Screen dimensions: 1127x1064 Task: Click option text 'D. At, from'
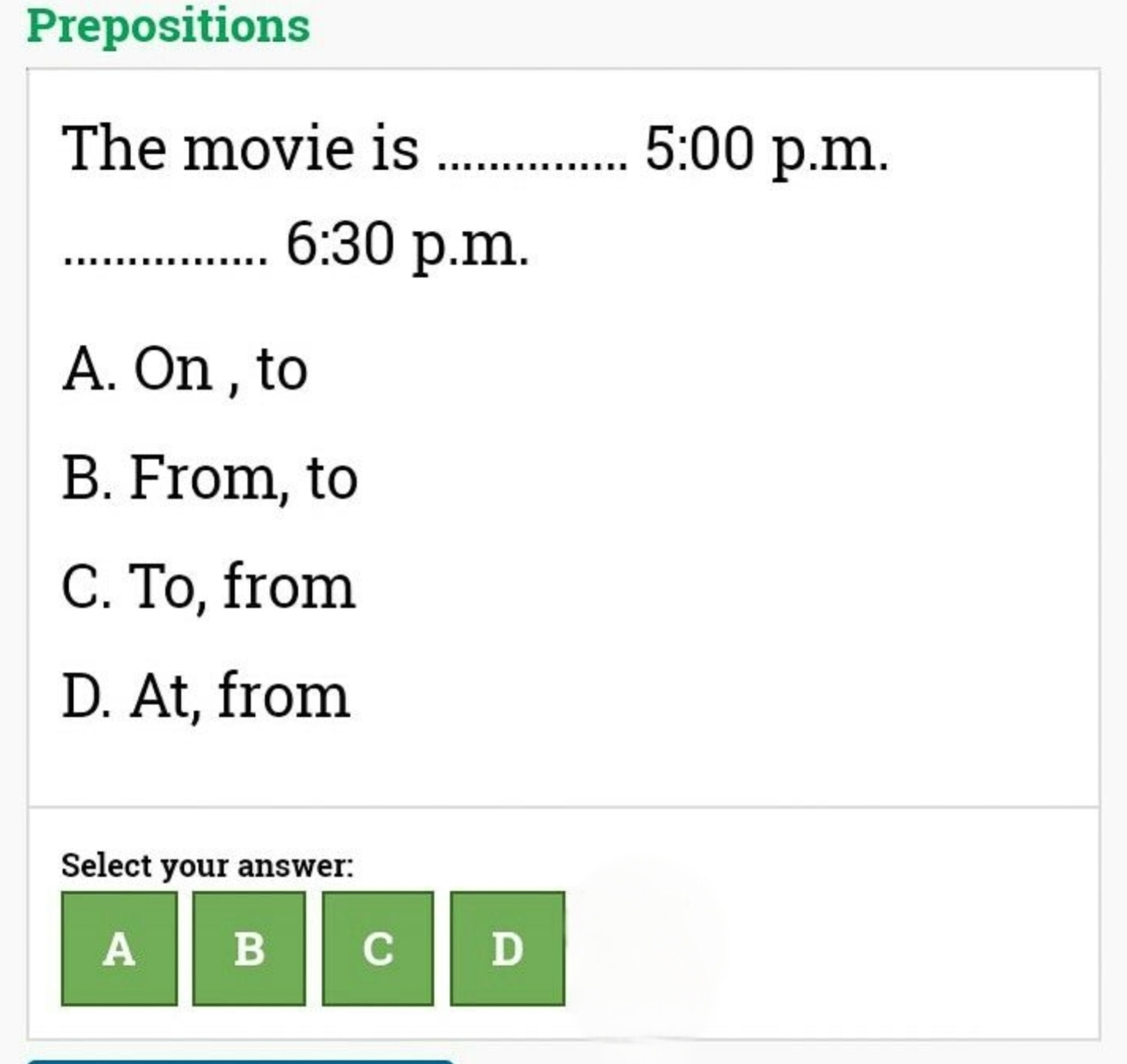206,696
